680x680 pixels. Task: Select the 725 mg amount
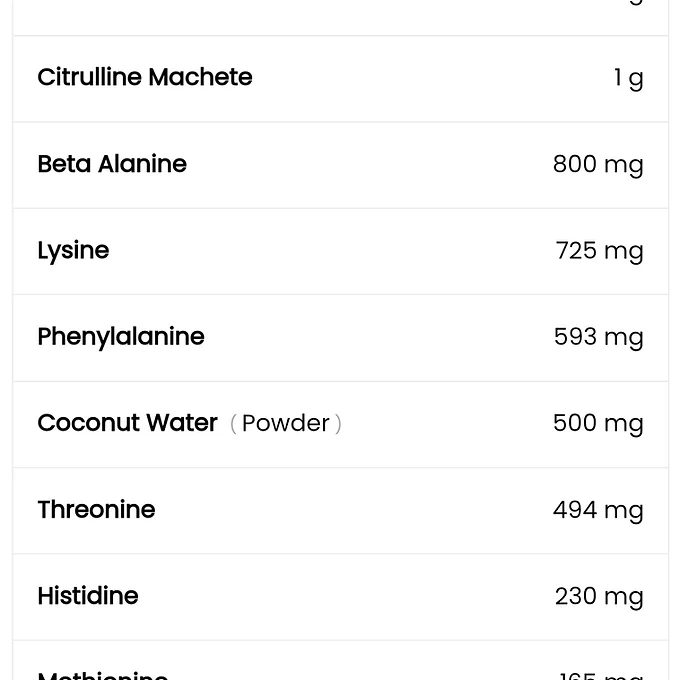click(599, 251)
